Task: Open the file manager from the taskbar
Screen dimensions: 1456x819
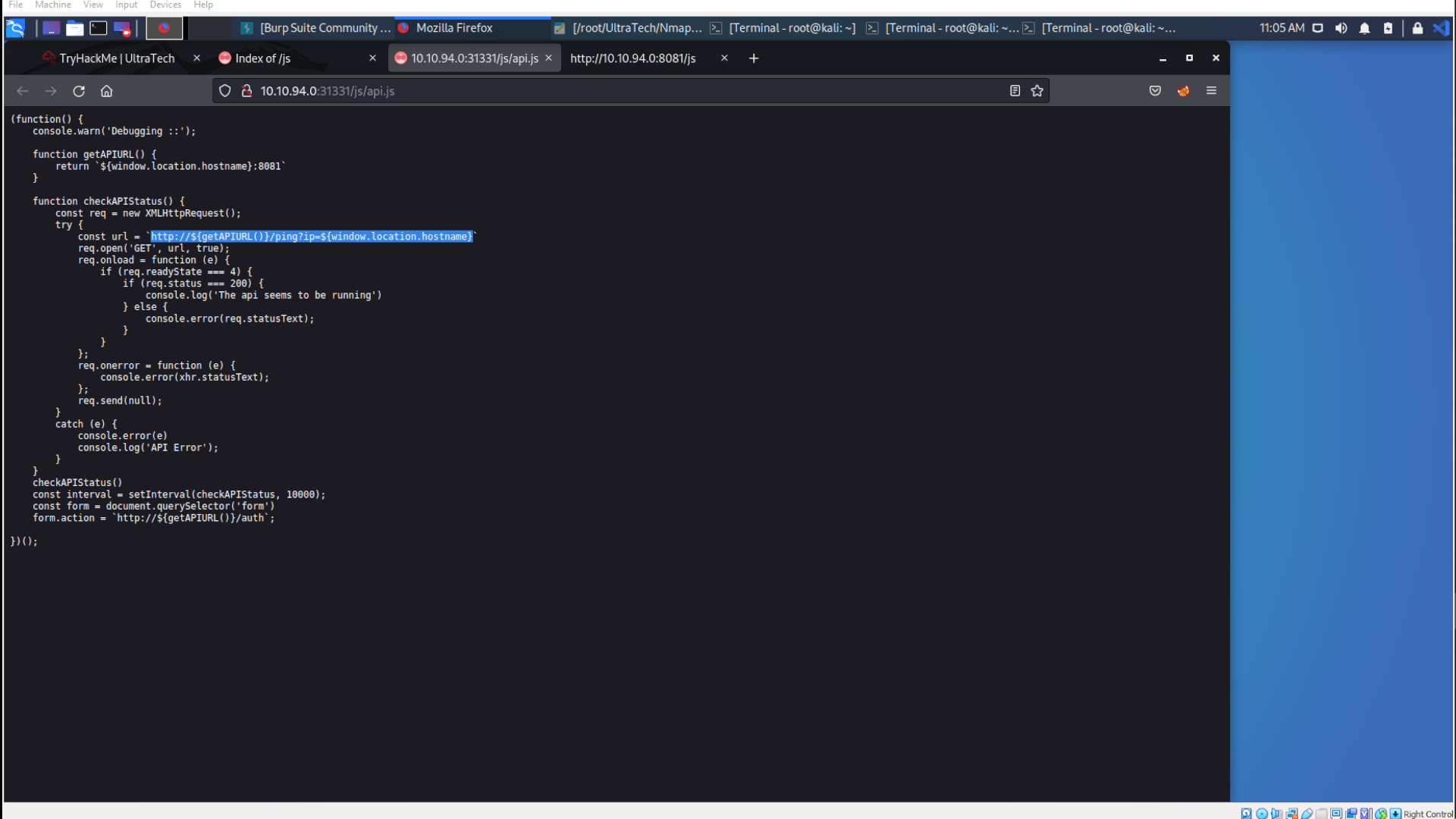Action: (74, 28)
